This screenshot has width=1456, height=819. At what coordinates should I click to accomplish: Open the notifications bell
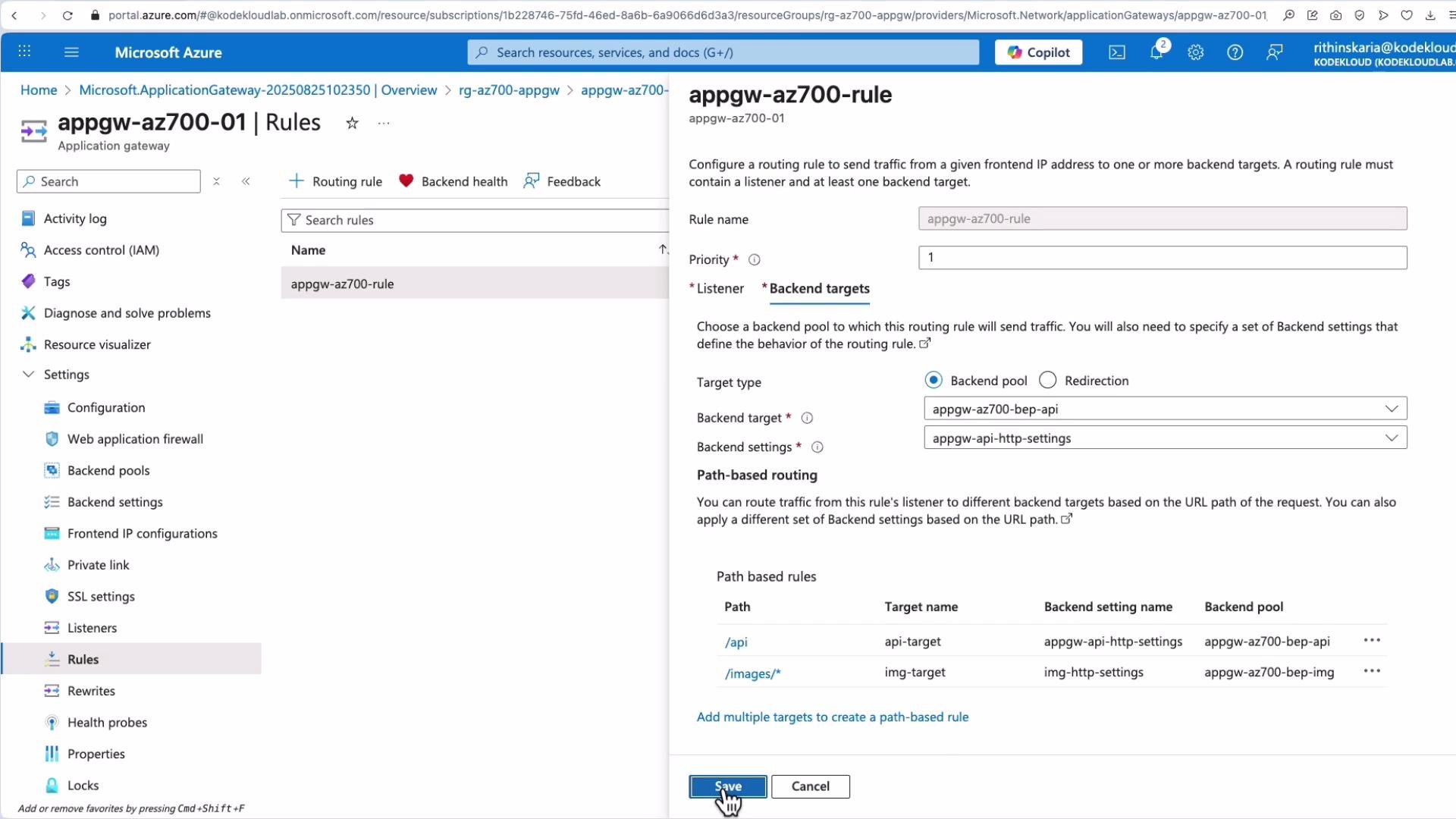point(1156,52)
